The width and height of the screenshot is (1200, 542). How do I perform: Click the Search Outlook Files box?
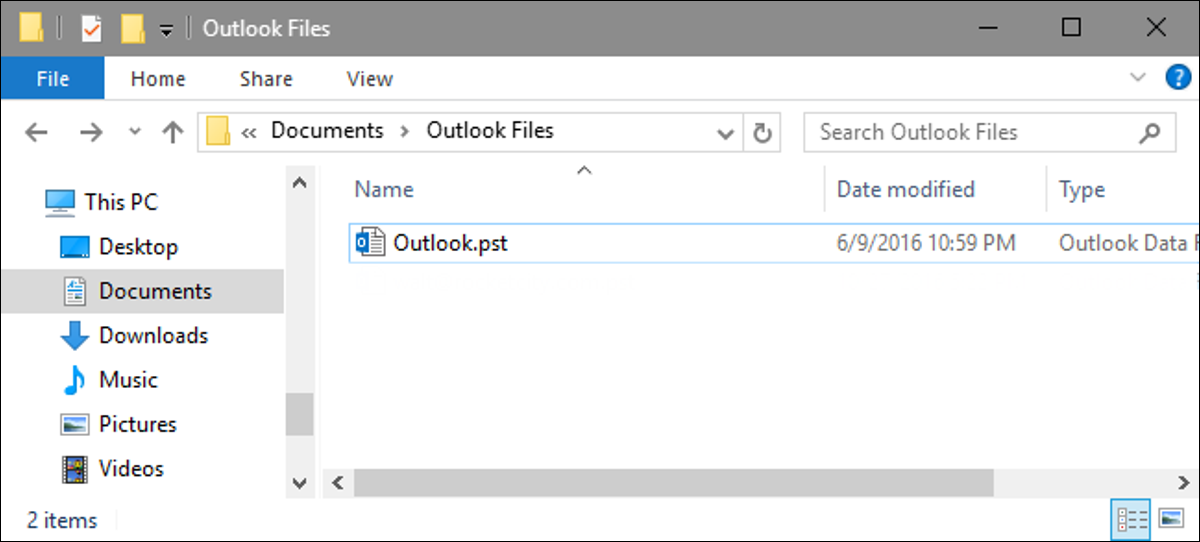(x=989, y=132)
